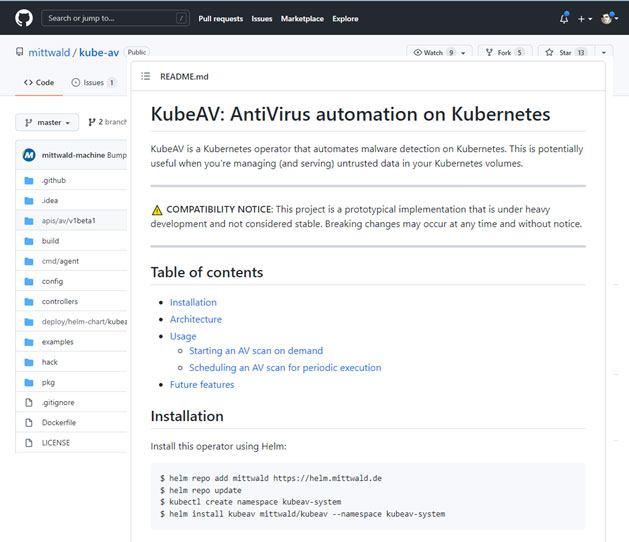
Task: Open the notifications bell
Action: (x=564, y=18)
